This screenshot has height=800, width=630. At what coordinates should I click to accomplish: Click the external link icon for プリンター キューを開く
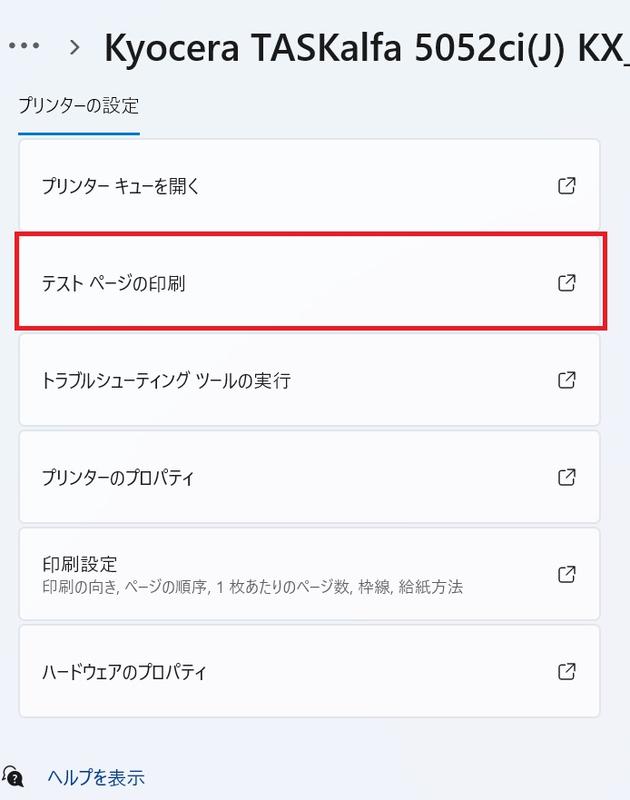(x=566, y=186)
